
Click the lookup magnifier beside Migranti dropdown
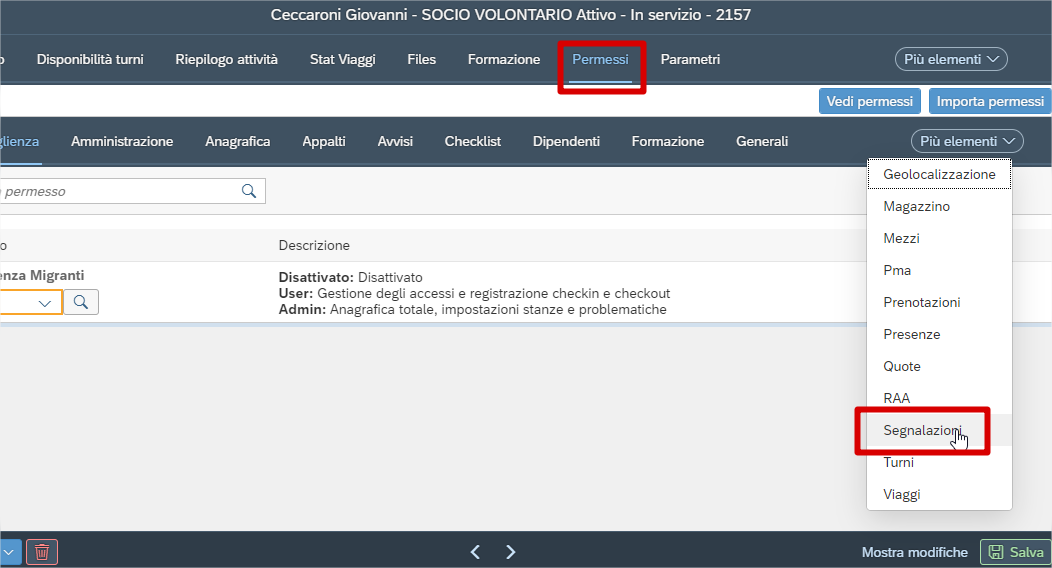81,302
